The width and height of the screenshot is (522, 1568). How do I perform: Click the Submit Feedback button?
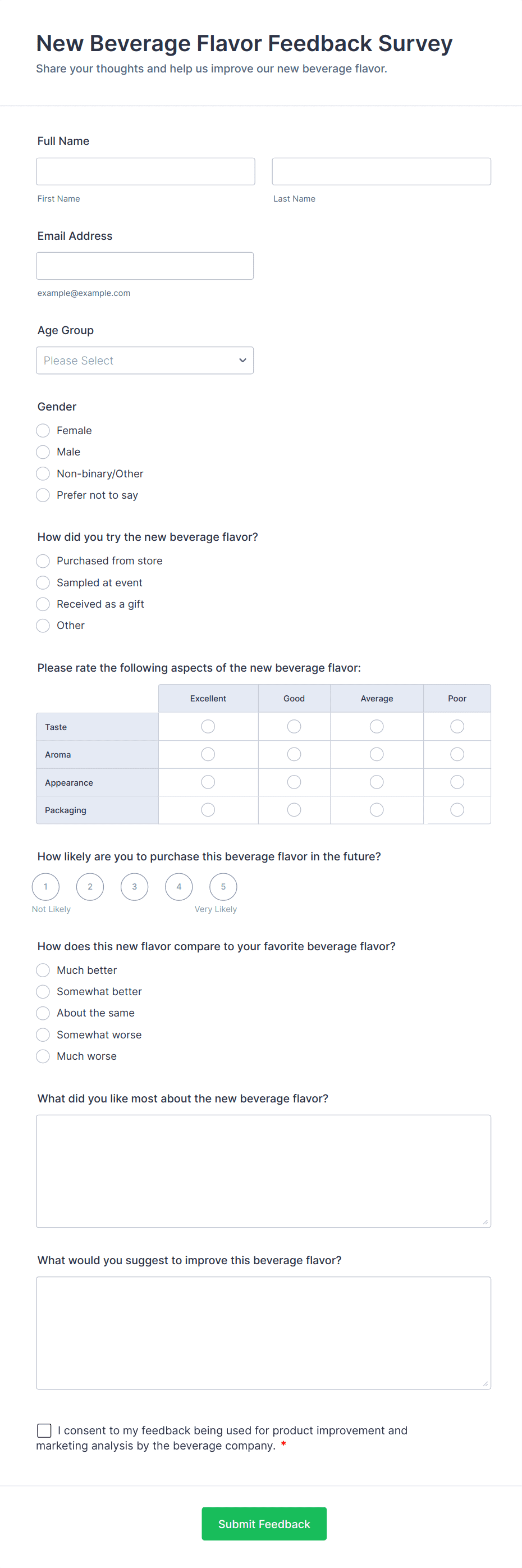263,1524
